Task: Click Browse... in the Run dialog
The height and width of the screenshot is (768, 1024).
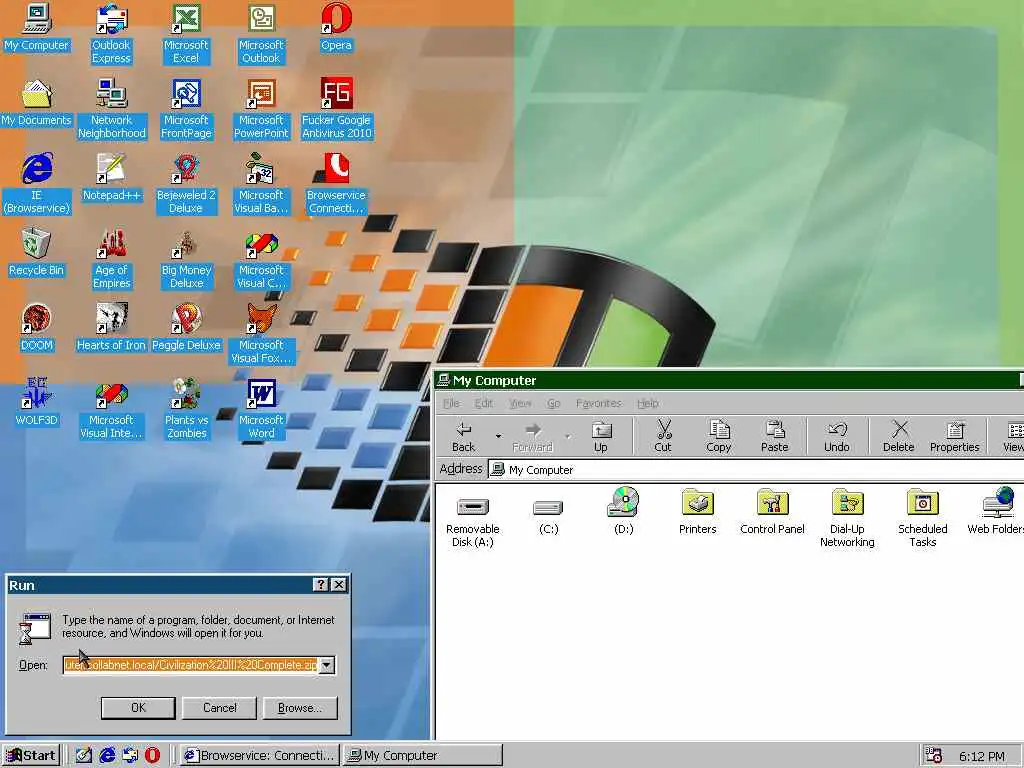Action: click(300, 707)
